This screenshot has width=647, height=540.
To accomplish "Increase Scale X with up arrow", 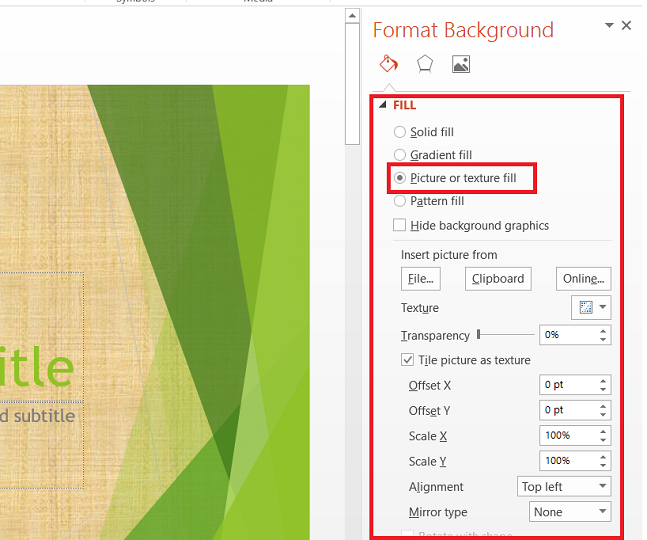I will [x=603, y=432].
